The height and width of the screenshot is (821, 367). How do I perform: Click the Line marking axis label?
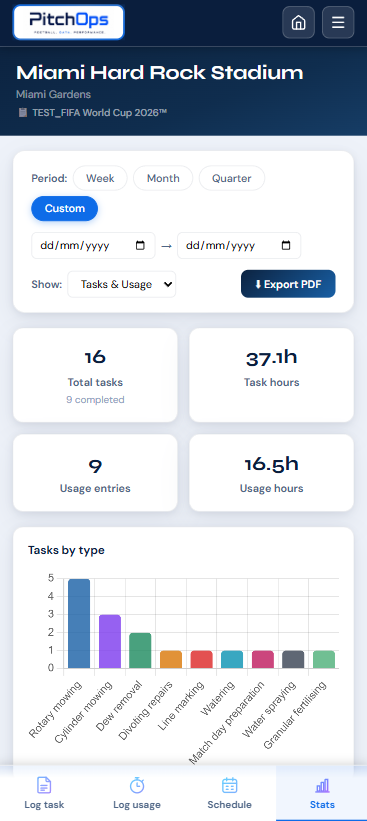coord(181,705)
